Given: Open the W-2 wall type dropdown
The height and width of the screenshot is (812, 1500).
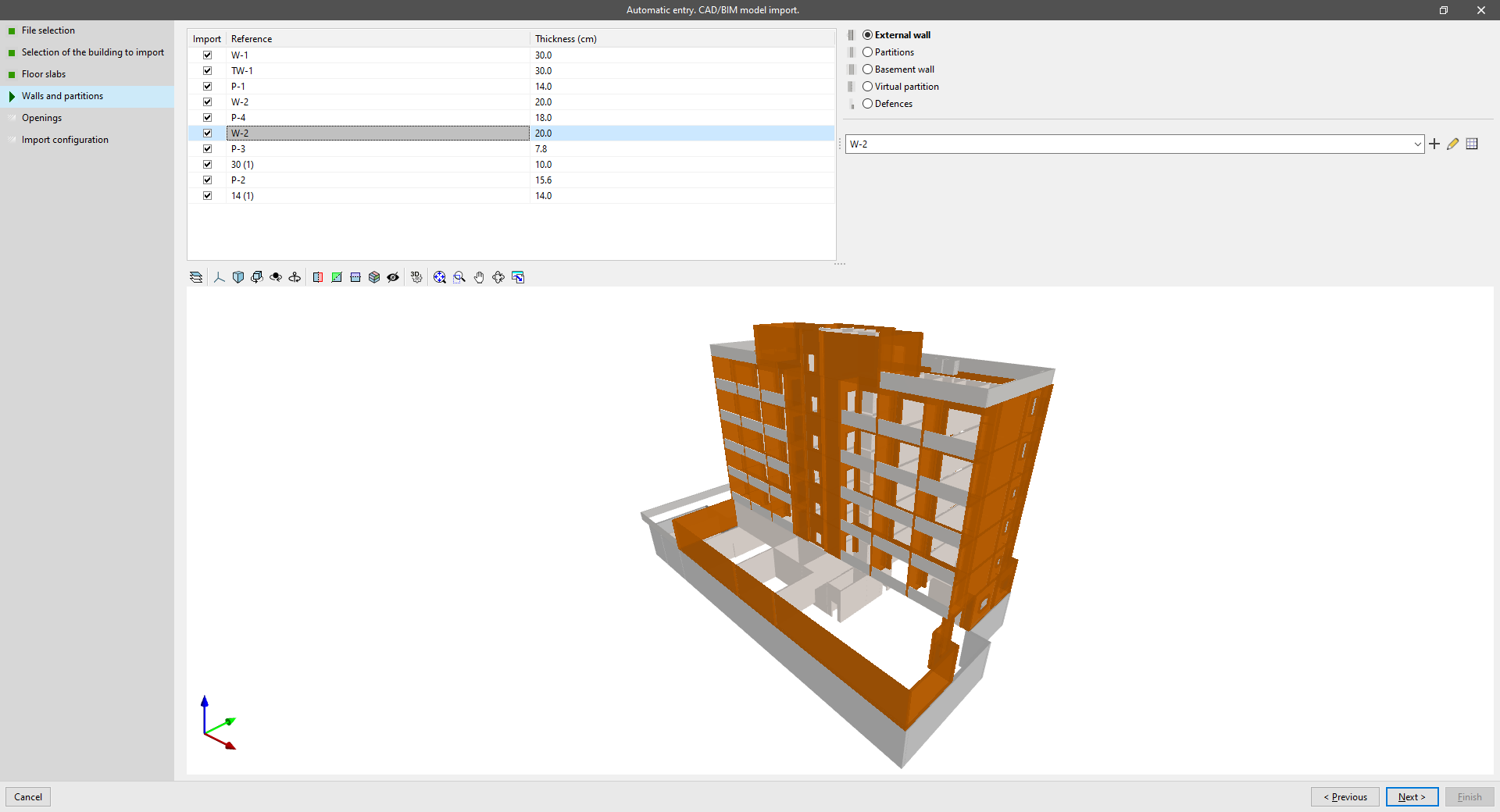Looking at the screenshot, I should coord(1418,144).
